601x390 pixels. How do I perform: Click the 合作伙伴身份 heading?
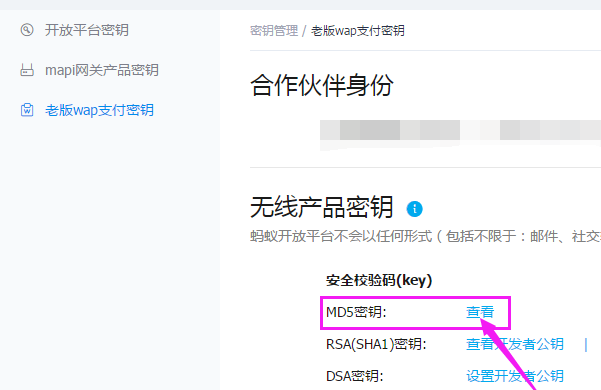(322, 85)
